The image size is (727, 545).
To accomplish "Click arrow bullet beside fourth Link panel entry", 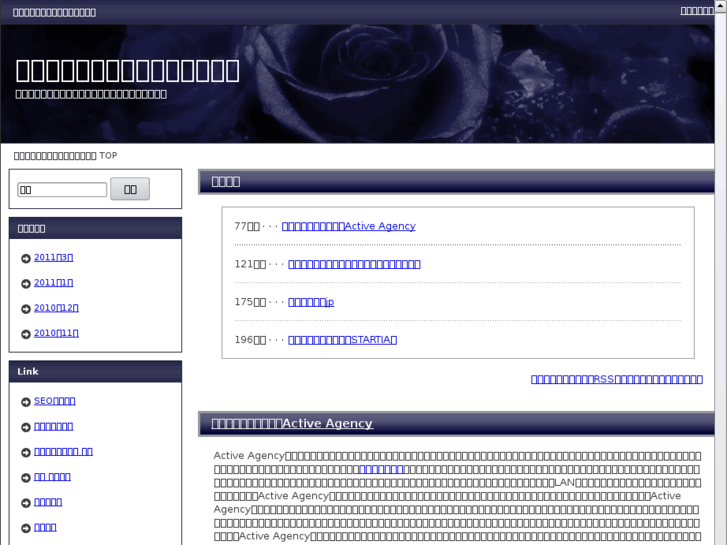I will point(26,478).
